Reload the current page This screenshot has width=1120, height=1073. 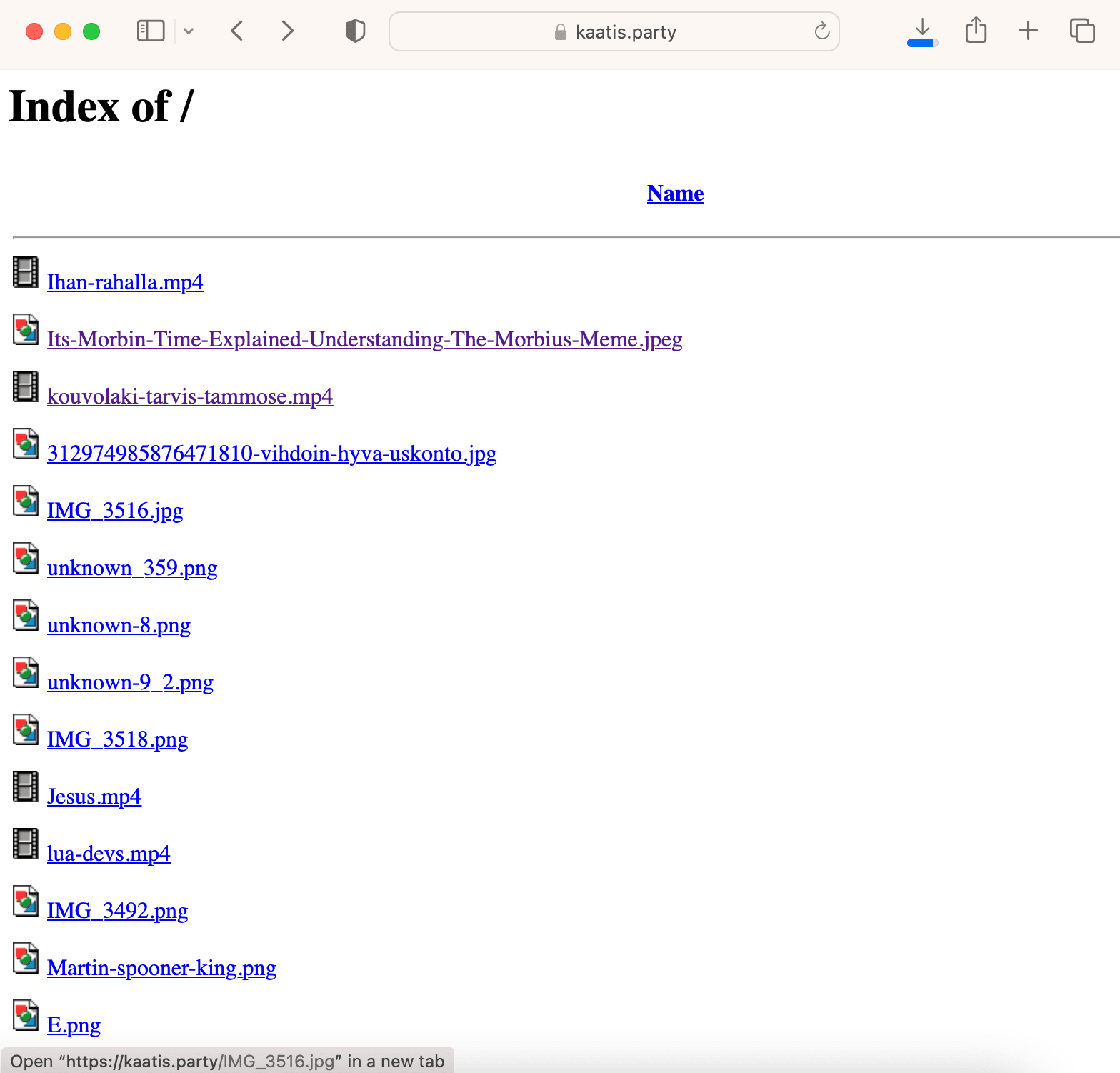click(x=822, y=31)
